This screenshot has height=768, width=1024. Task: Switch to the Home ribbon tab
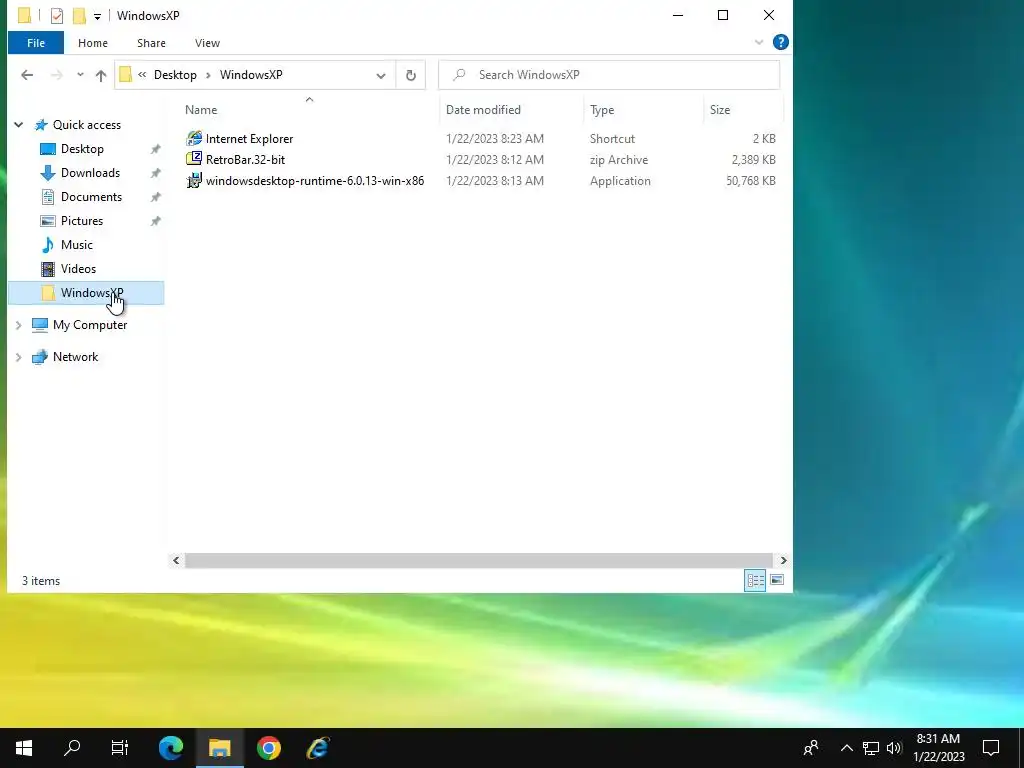coord(93,43)
